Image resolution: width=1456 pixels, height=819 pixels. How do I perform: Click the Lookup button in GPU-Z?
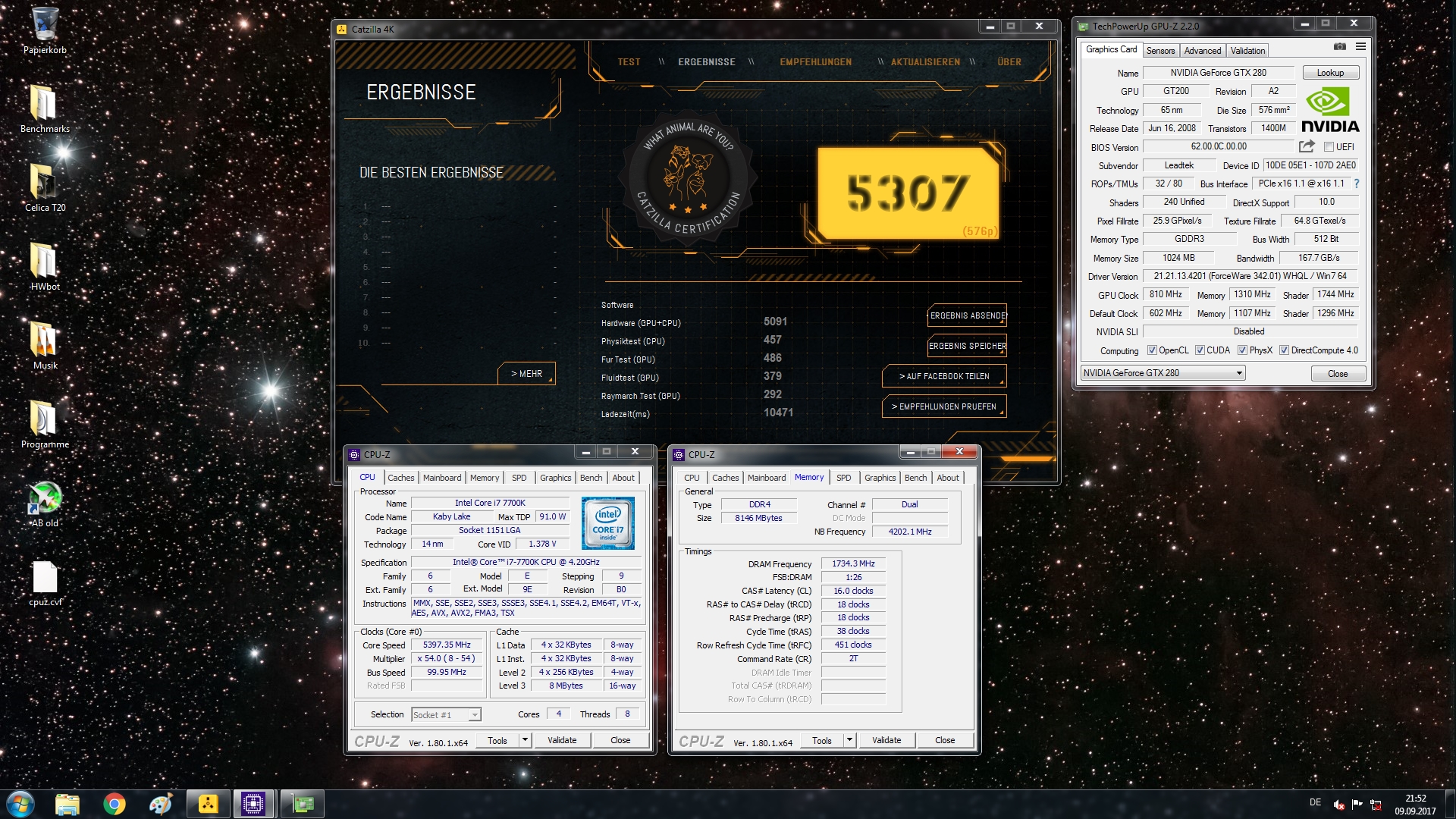(x=1330, y=73)
